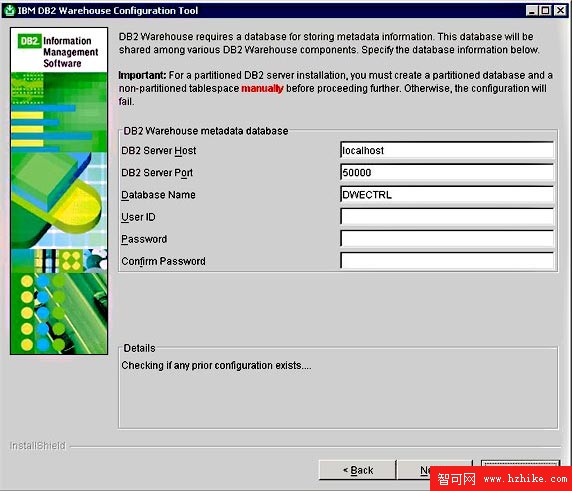Click the DB2 logo in side banner
The height and width of the screenshot is (491, 572).
click(x=29, y=41)
